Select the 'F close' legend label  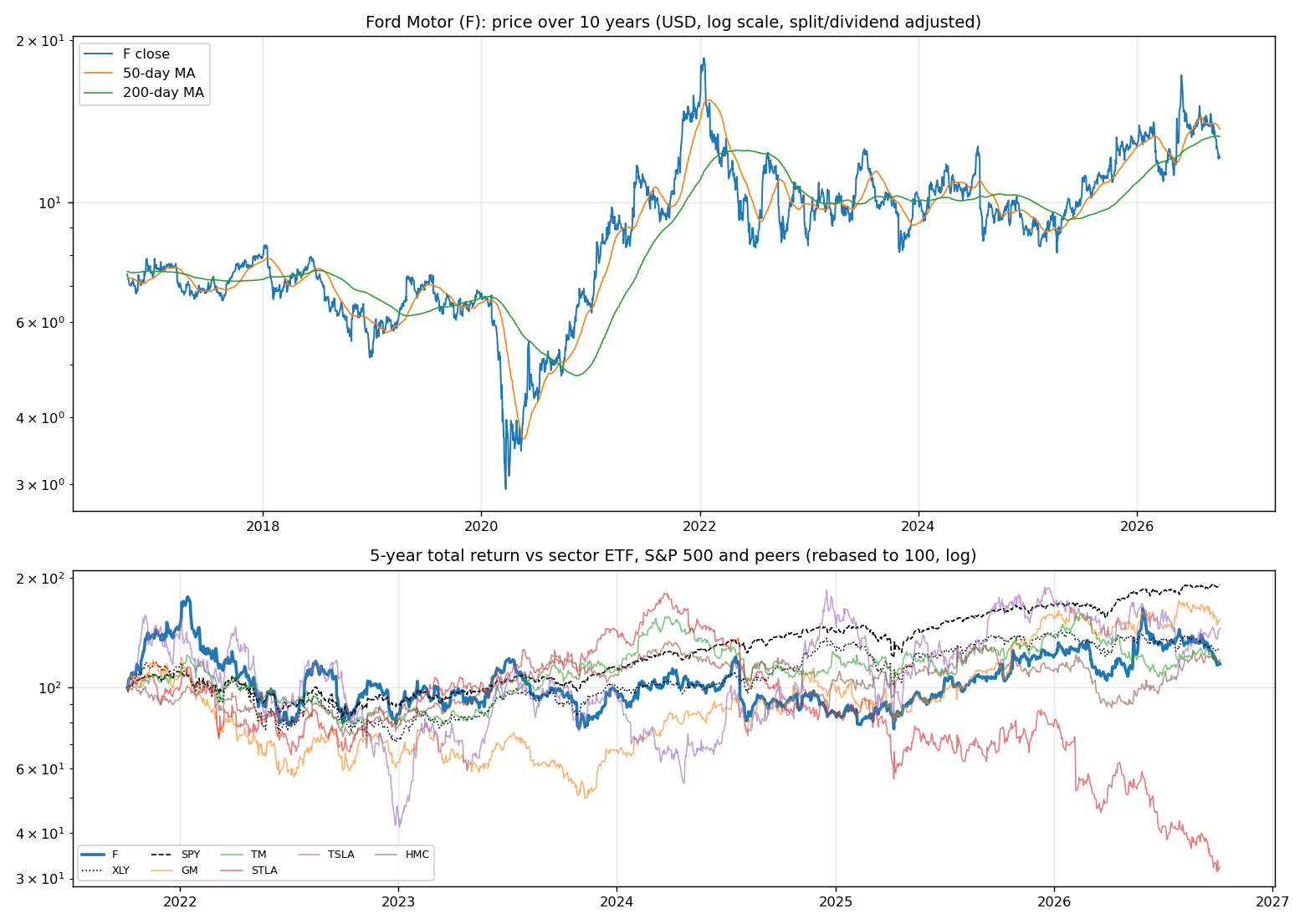[x=146, y=54]
